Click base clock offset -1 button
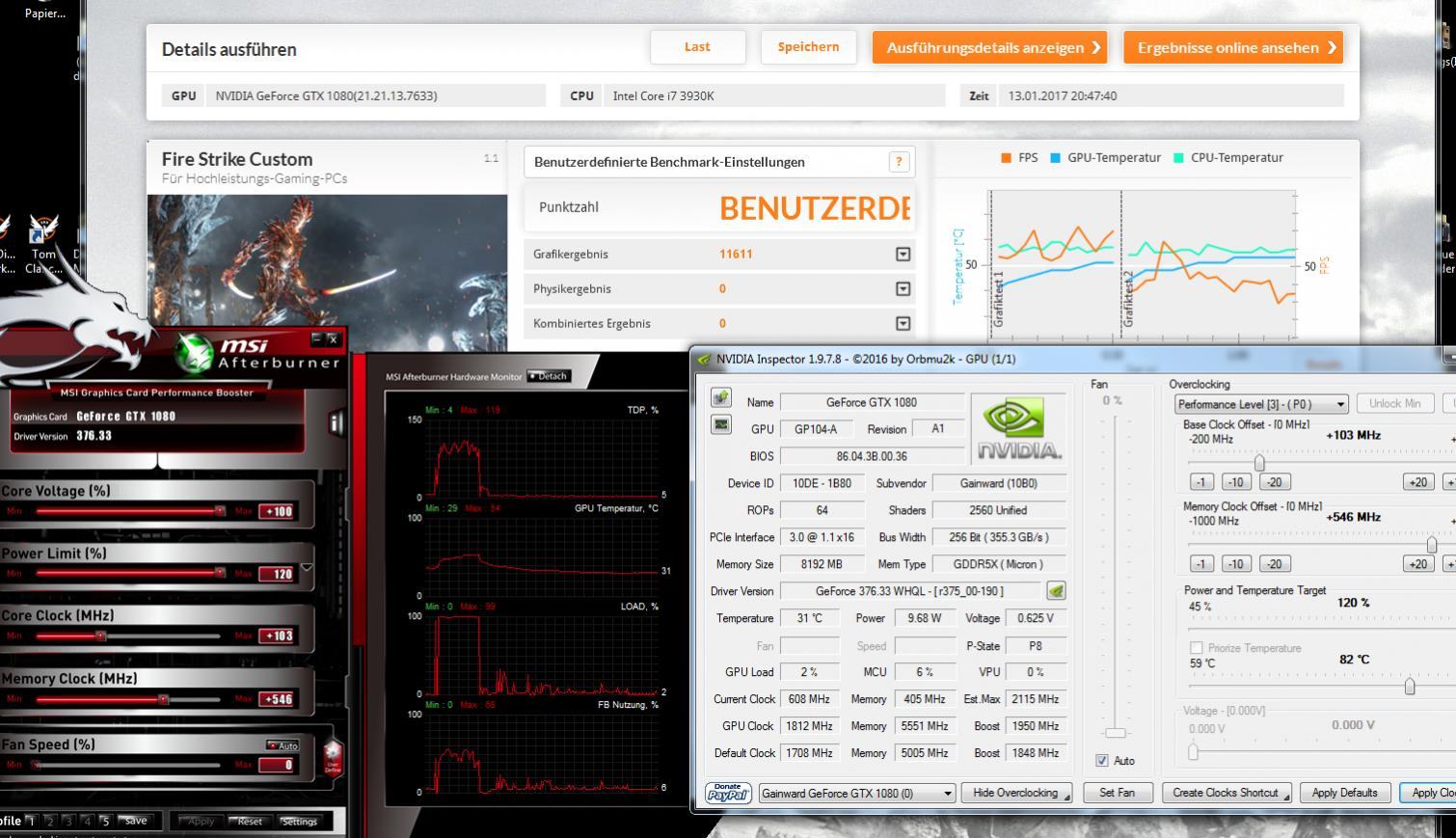1456x838 pixels. click(1200, 482)
